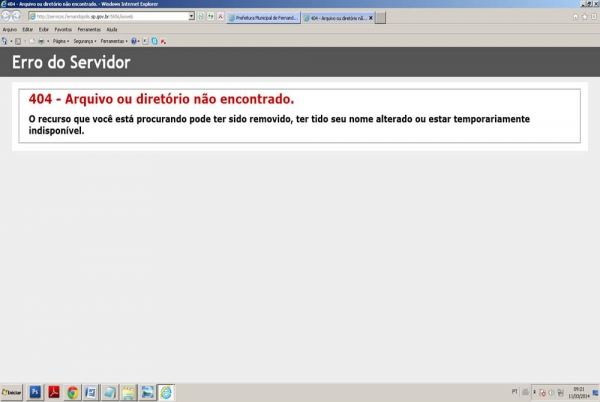This screenshot has height=402, width=600.
Task: Expand the Ferramentas command bar dropdown
Action: tap(113, 41)
